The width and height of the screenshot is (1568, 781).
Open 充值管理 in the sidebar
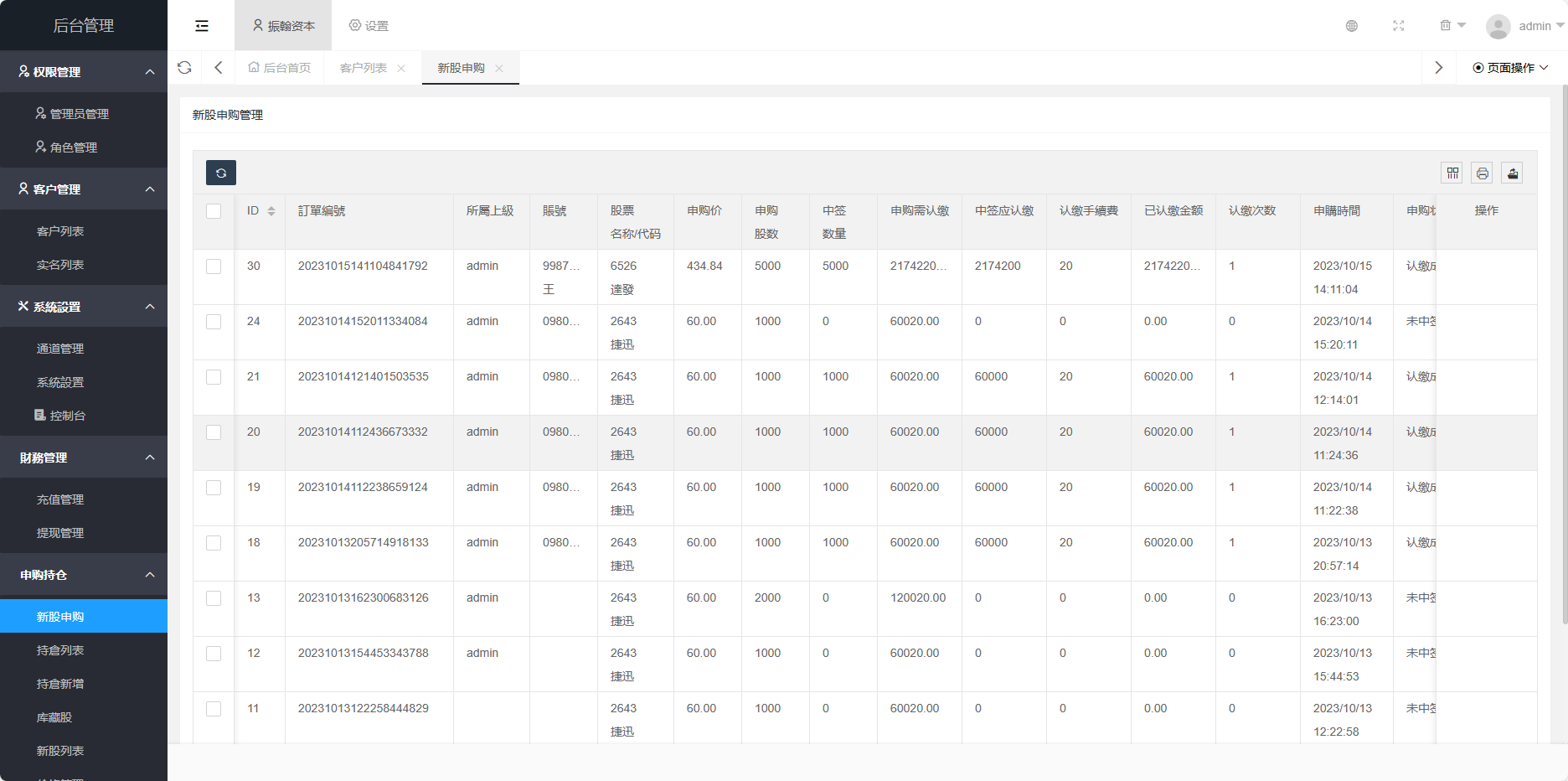[x=84, y=499]
